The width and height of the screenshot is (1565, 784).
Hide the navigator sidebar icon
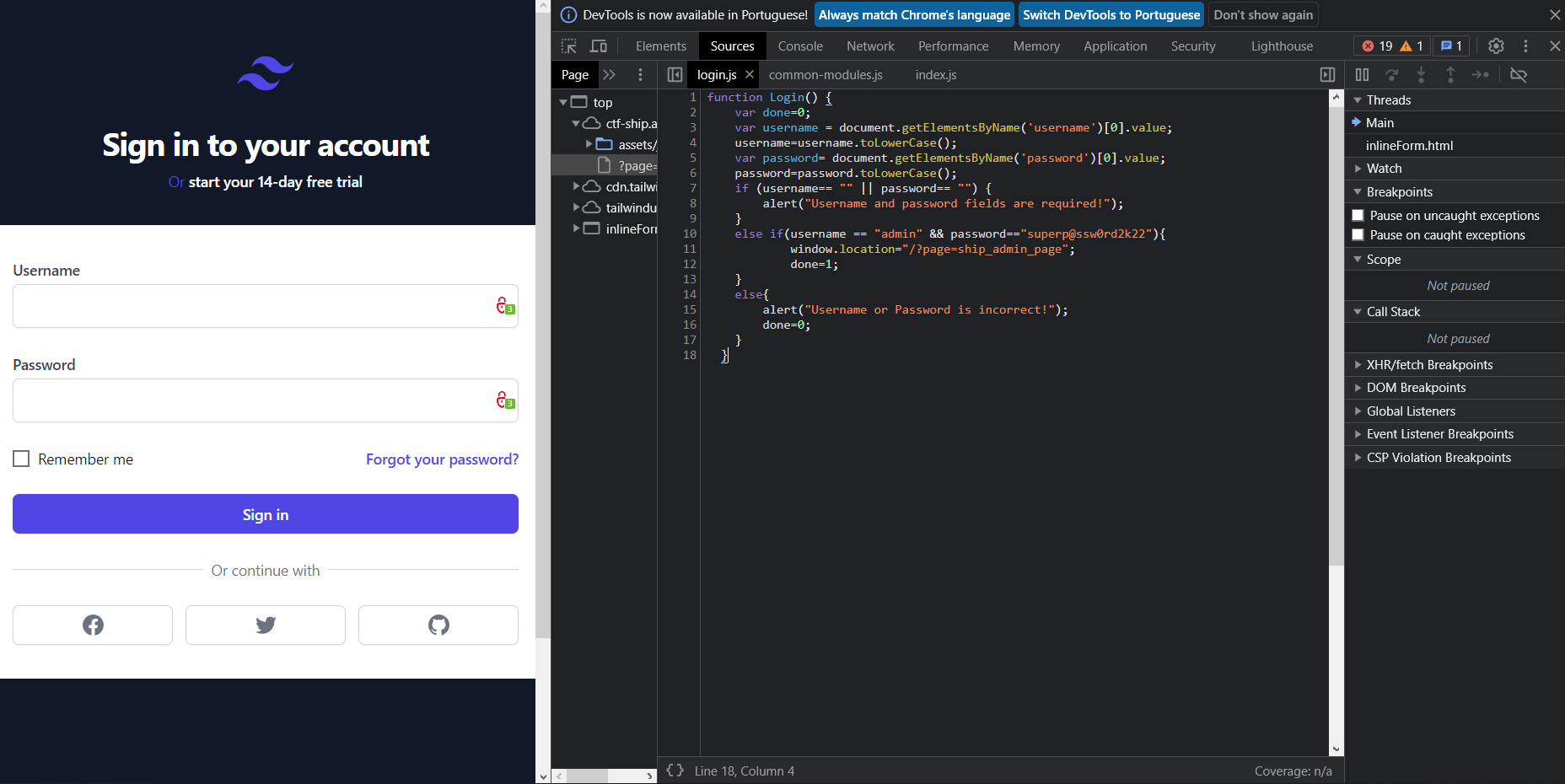(x=675, y=75)
